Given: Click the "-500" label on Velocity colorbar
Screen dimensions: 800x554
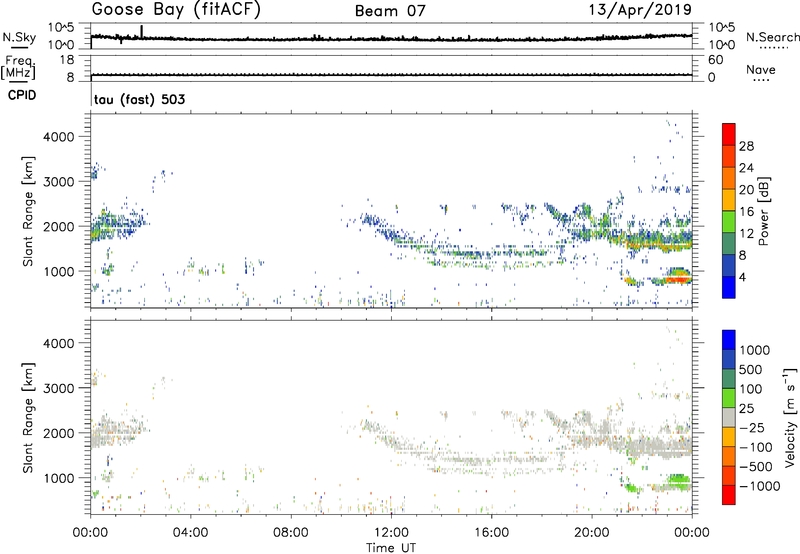Looking at the screenshot, I should (x=756, y=466).
